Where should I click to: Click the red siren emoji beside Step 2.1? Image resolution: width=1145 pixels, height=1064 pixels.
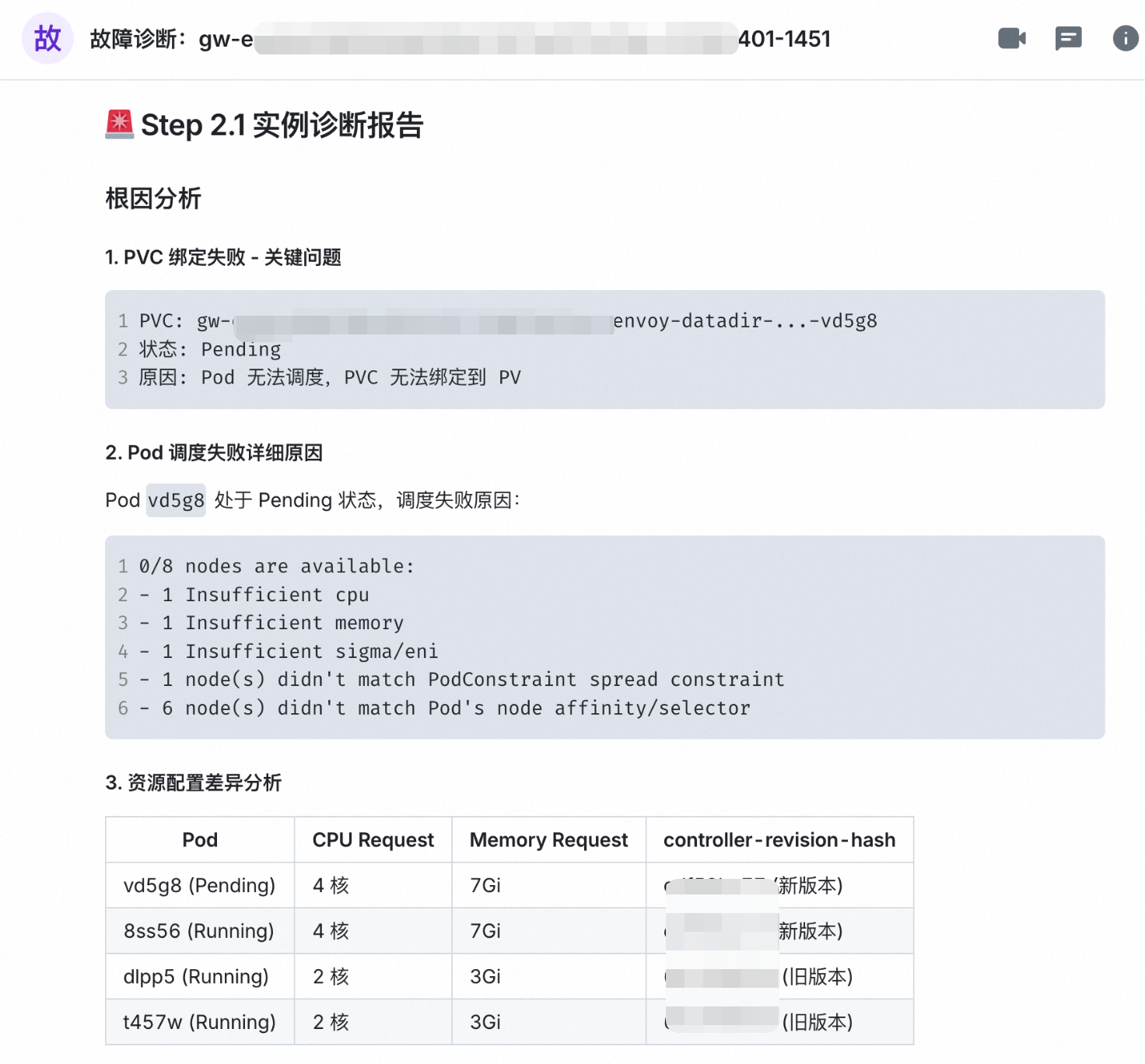click(x=119, y=124)
